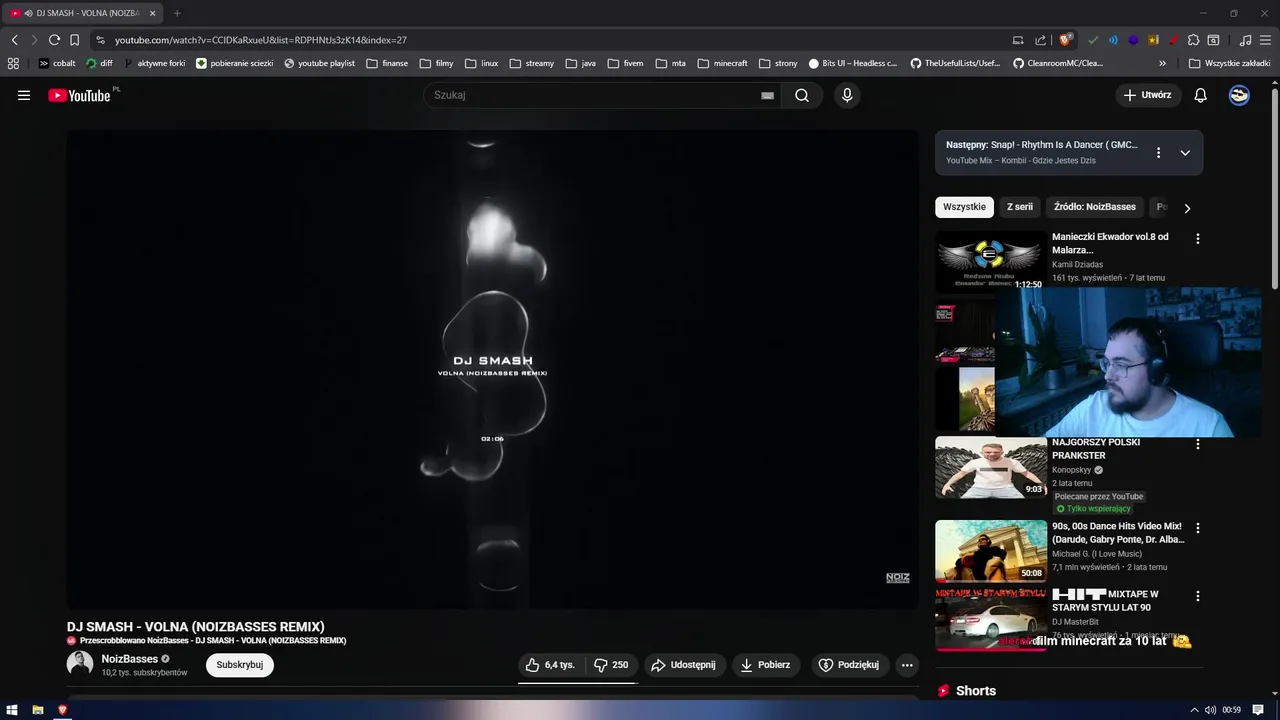
Task: Open Manieczki Ekwador vol.8 thumbnail
Action: pyautogui.click(x=990, y=262)
